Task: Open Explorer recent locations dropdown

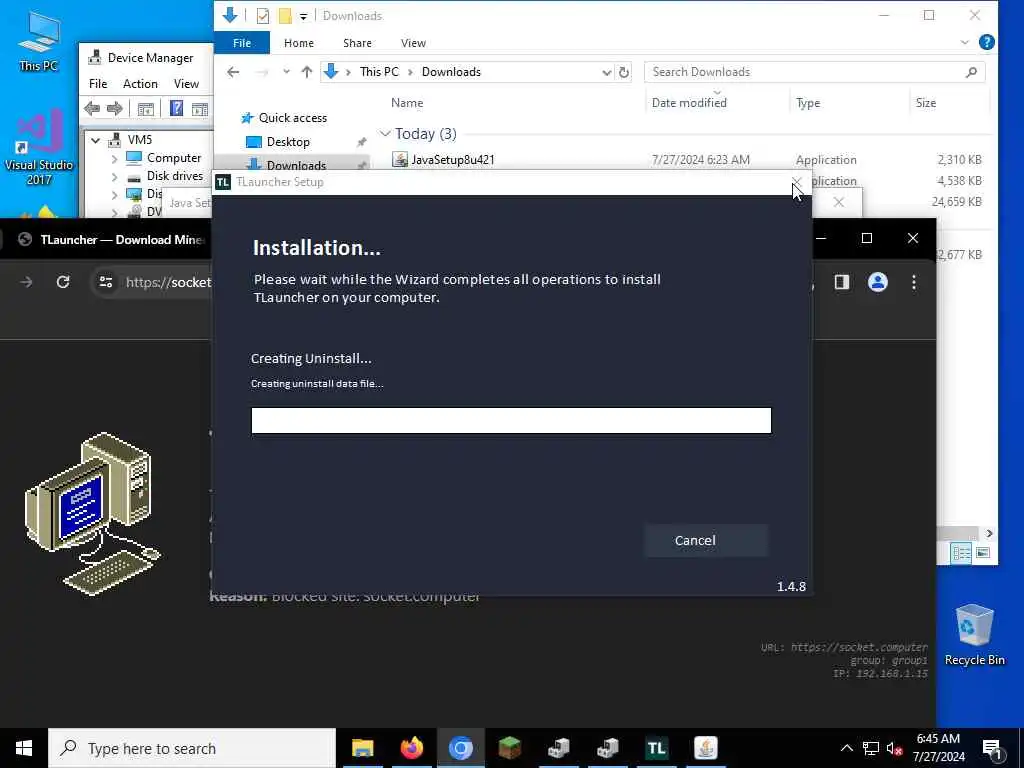Action: tap(286, 72)
